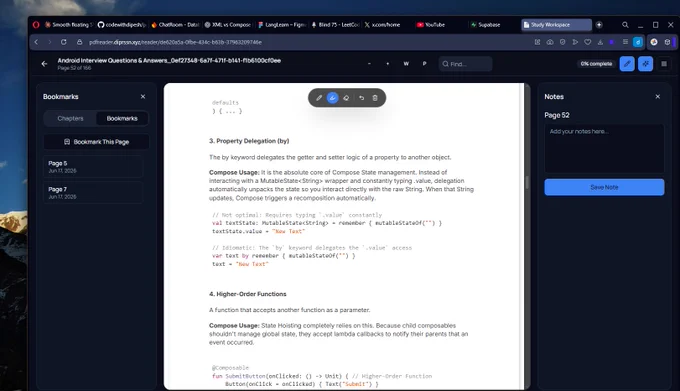Click the purple dot extension icon
This screenshot has width=680, height=391.
pyautogui.click(x=611, y=42)
